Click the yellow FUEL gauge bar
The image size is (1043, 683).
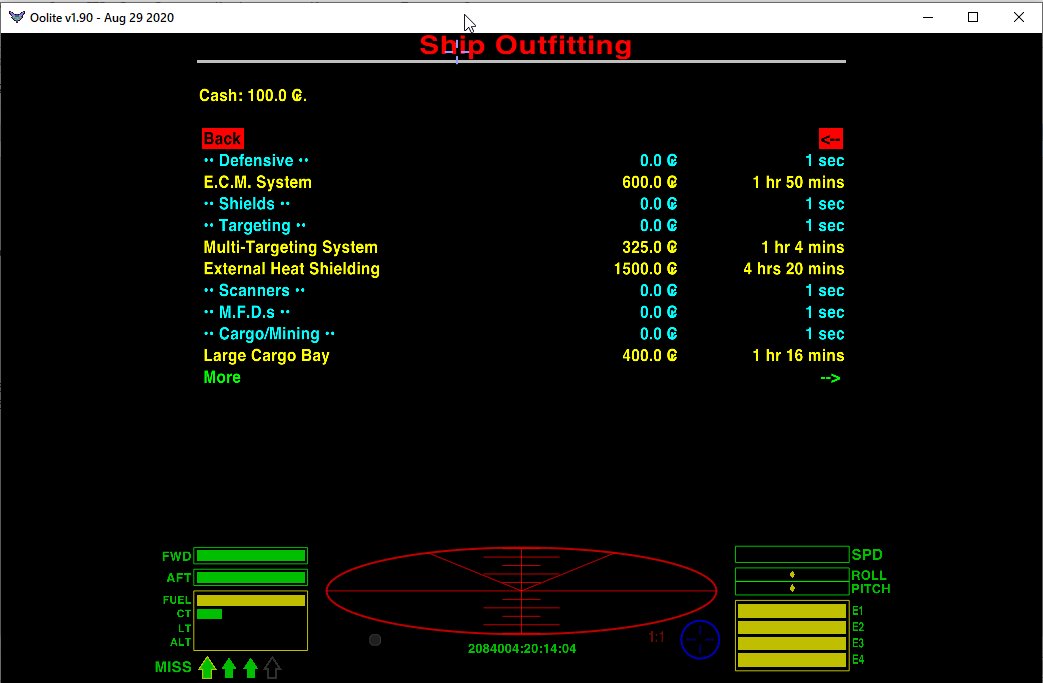251,600
